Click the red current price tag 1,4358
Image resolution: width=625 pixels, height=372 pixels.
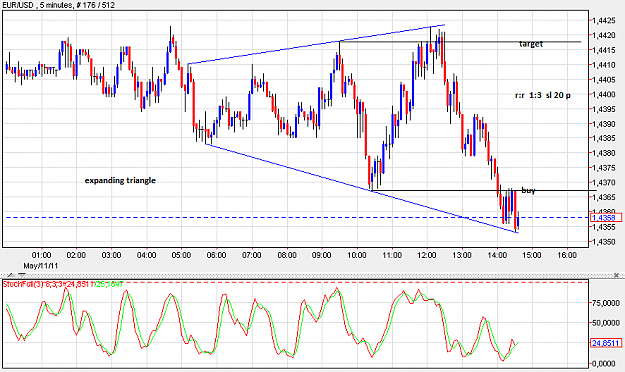pos(606,218)
